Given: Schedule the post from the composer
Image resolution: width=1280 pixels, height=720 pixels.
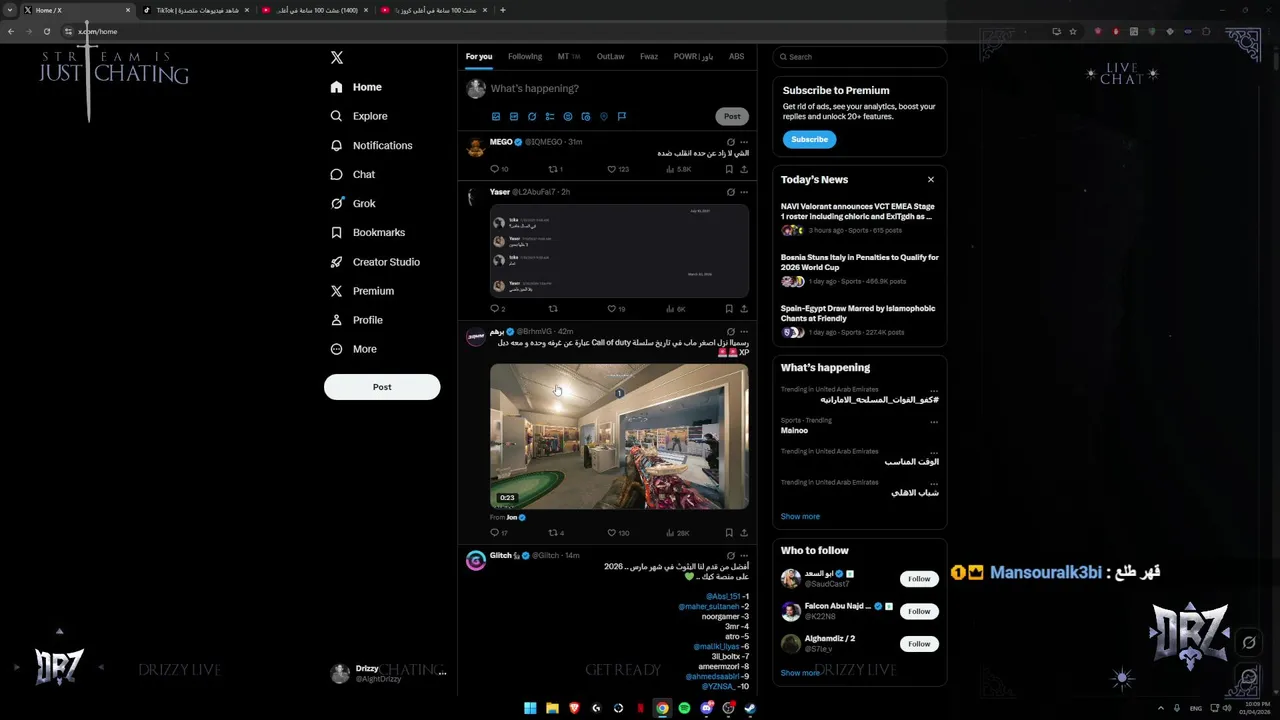Looking at the screenshot, I should click(586, 117).
